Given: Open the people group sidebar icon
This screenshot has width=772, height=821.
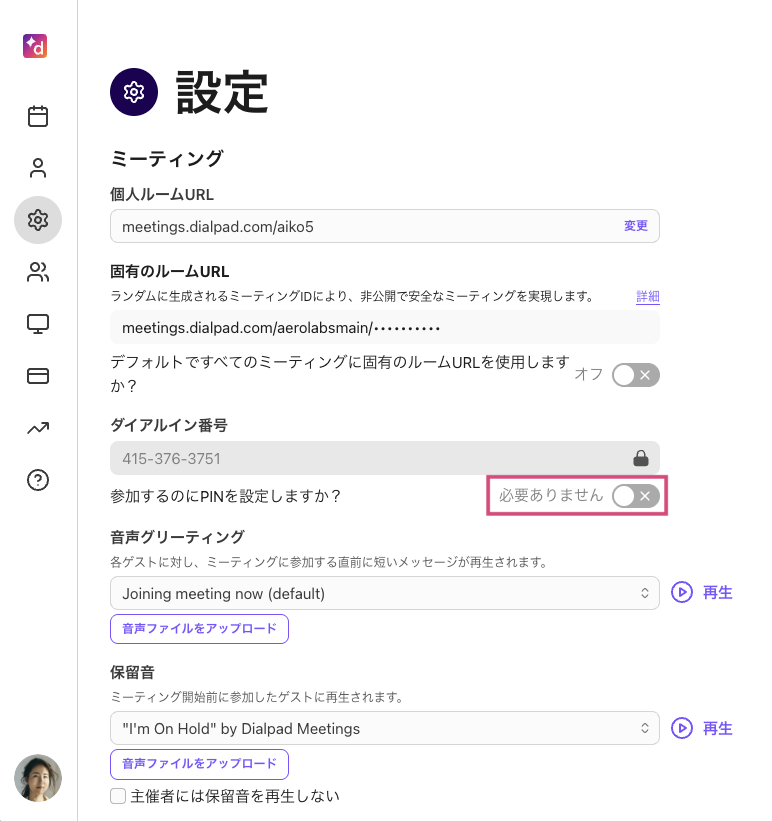Looking at the screenshot, I should [38, 272].
